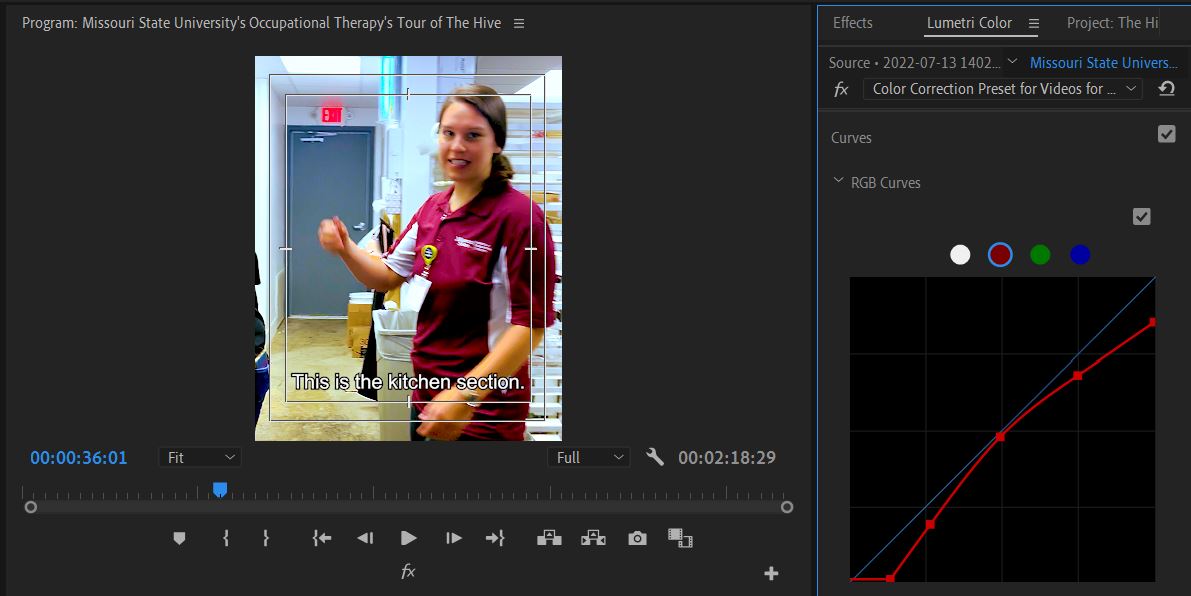Image resolution: width=1191 pixels, height=596 pixels.
Task: Switch to the Effects tab
Action: point(852,23)
